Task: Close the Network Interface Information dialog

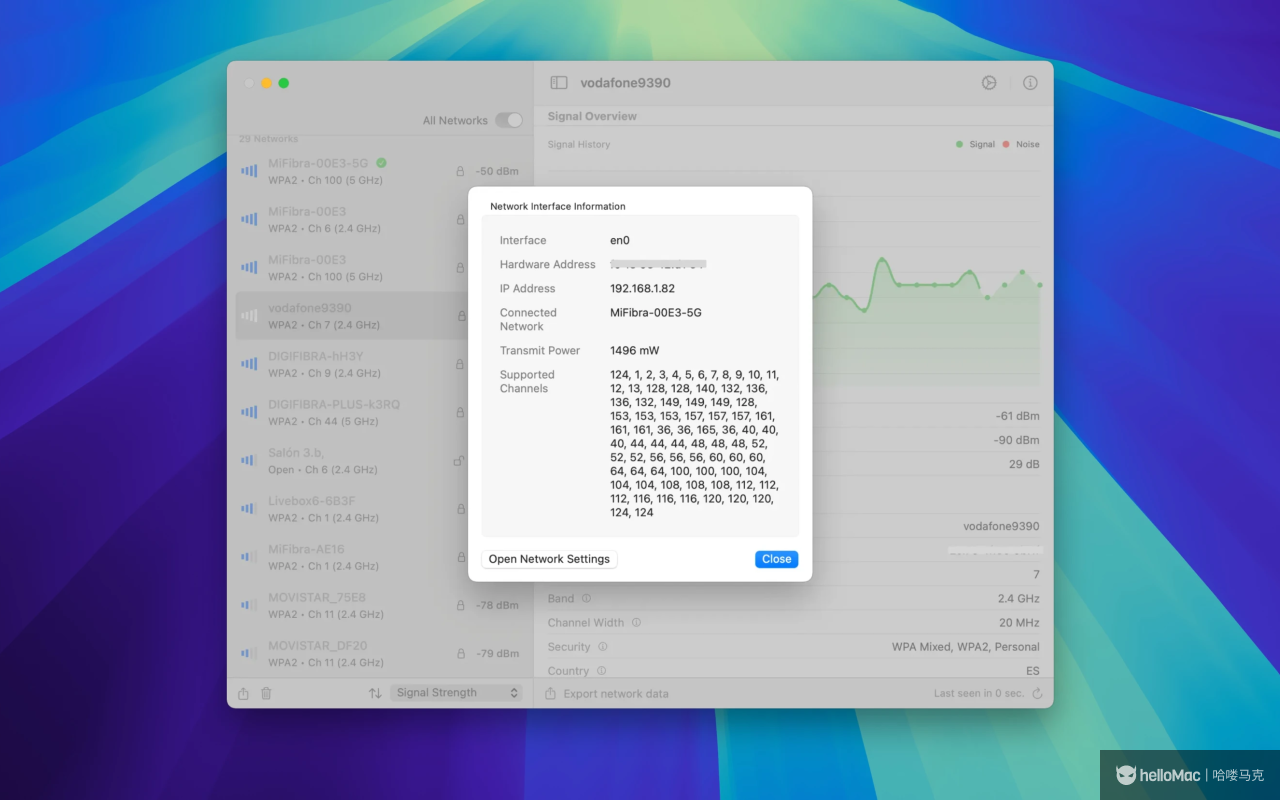Action: point(777,559)
